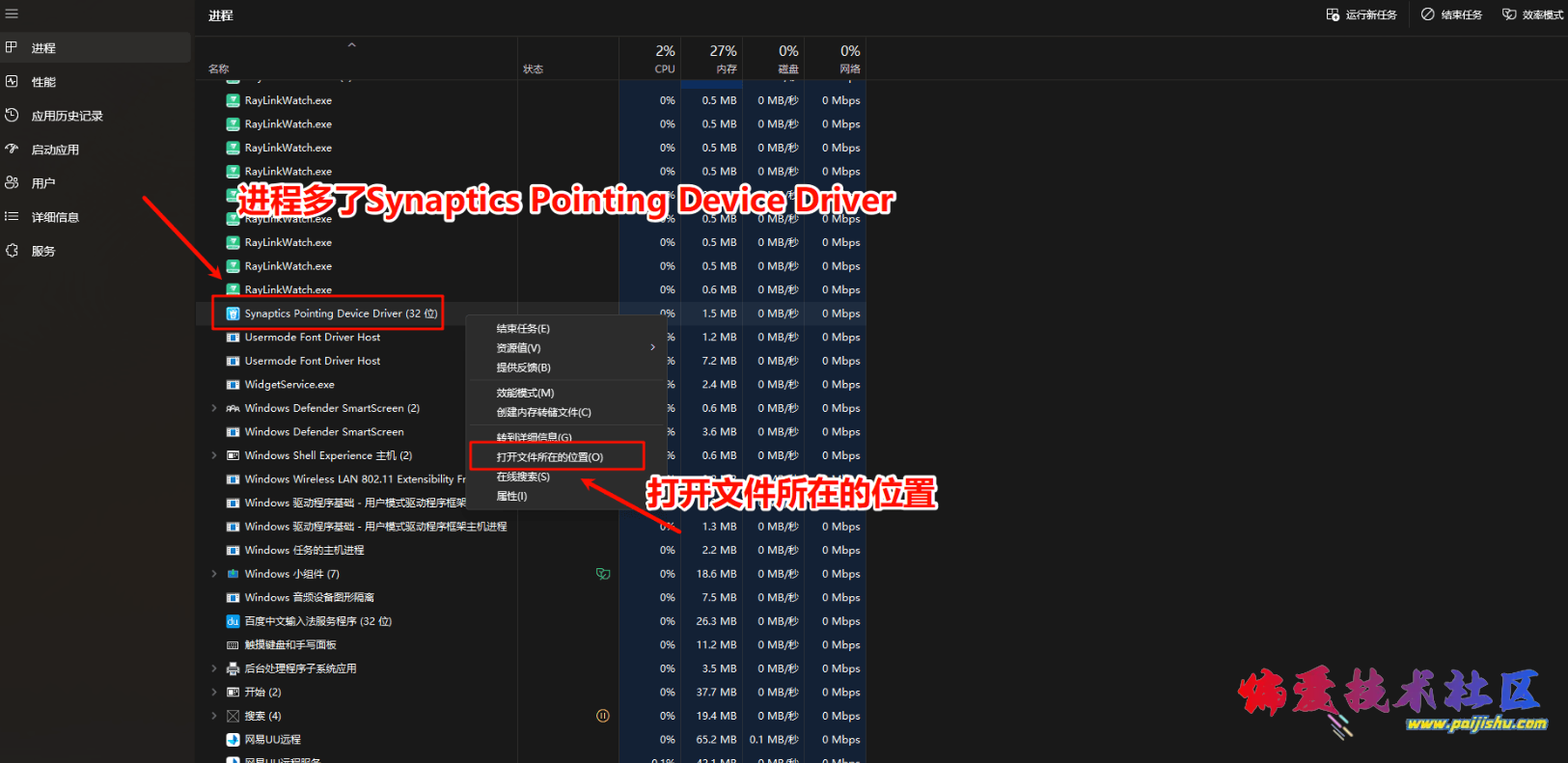This screenshot has width=1568, height=763.
Task: Click efficiency leaf status on Windows 小组件 row
Action: pos(603,574)
